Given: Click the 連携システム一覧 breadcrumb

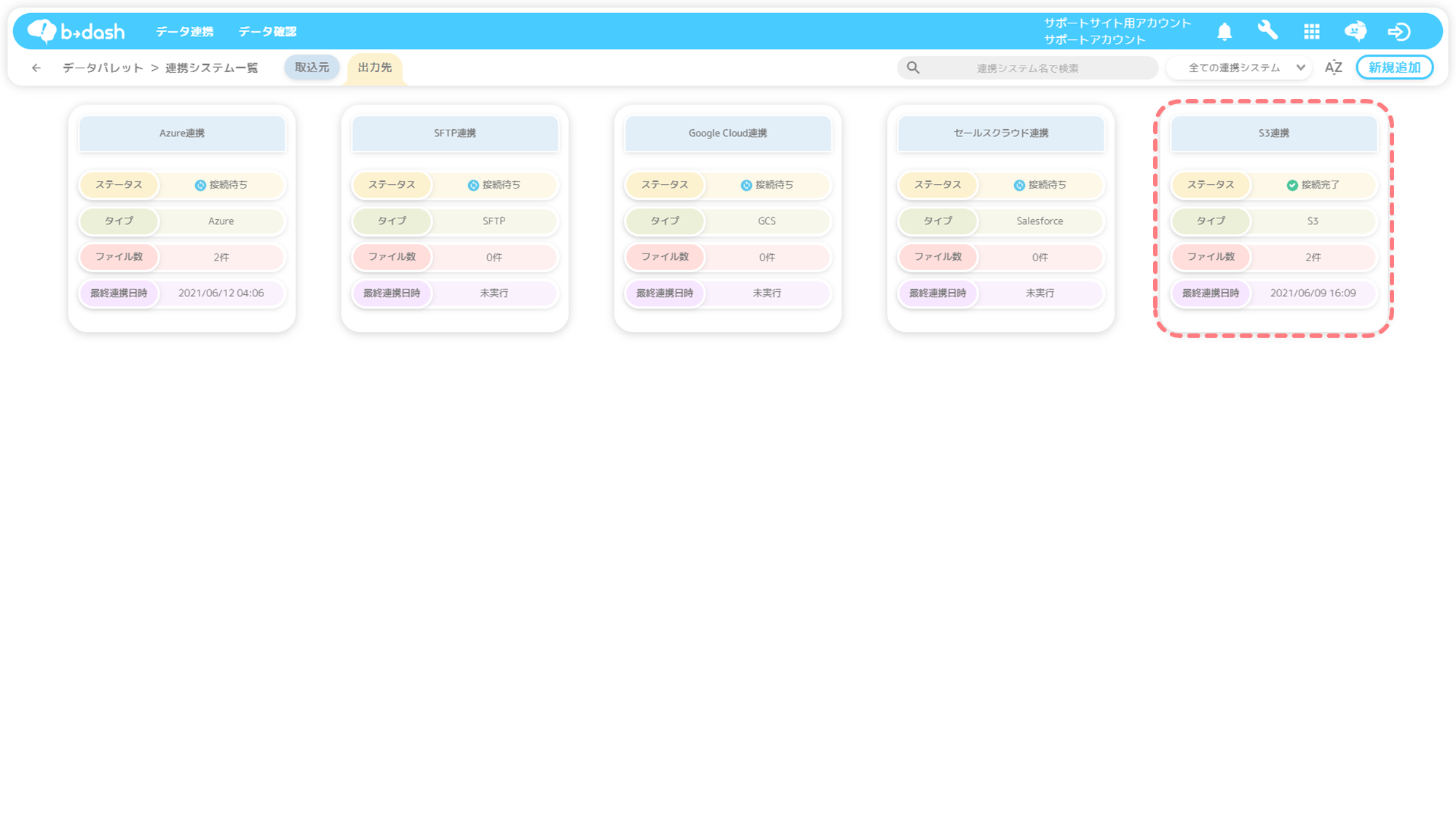Looking at the screenshot, I should click(212, 68).
